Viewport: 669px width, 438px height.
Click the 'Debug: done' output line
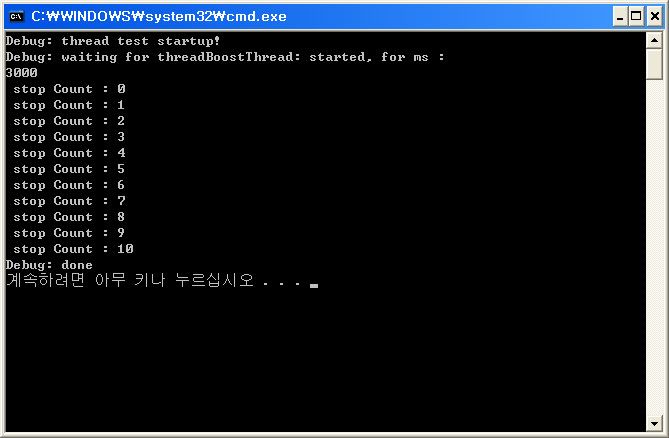click(49, 265)
